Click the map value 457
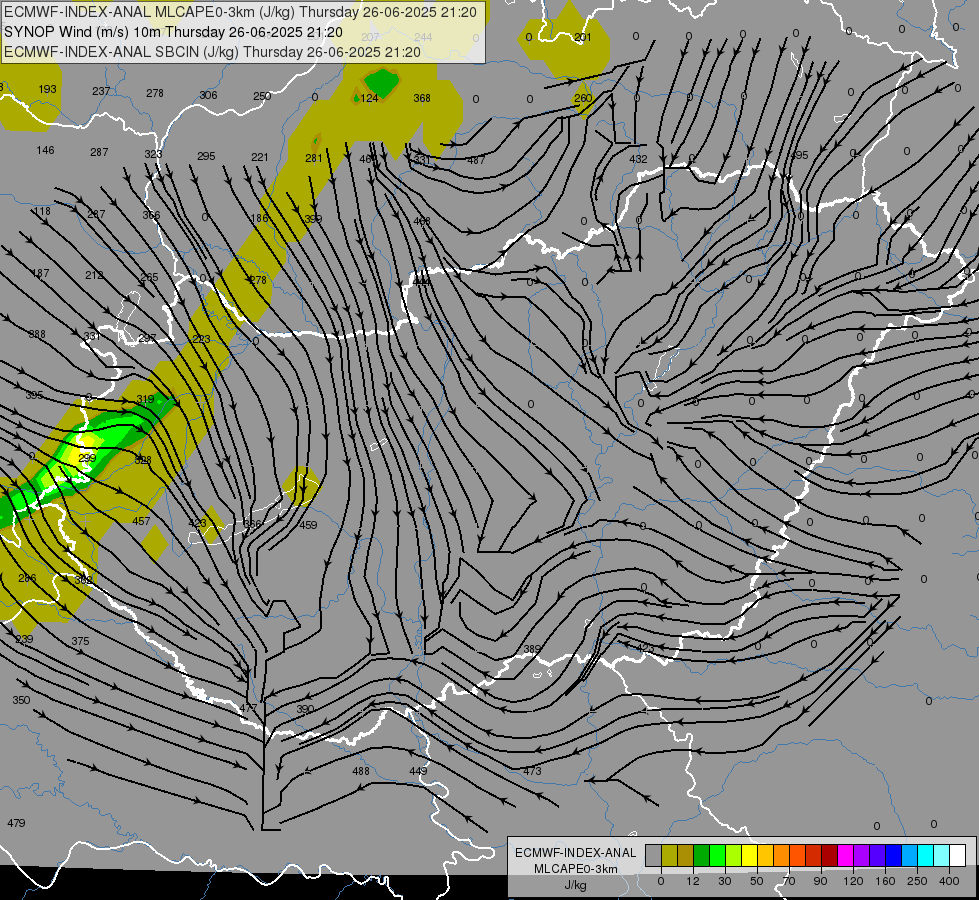 tap(141, 521)
